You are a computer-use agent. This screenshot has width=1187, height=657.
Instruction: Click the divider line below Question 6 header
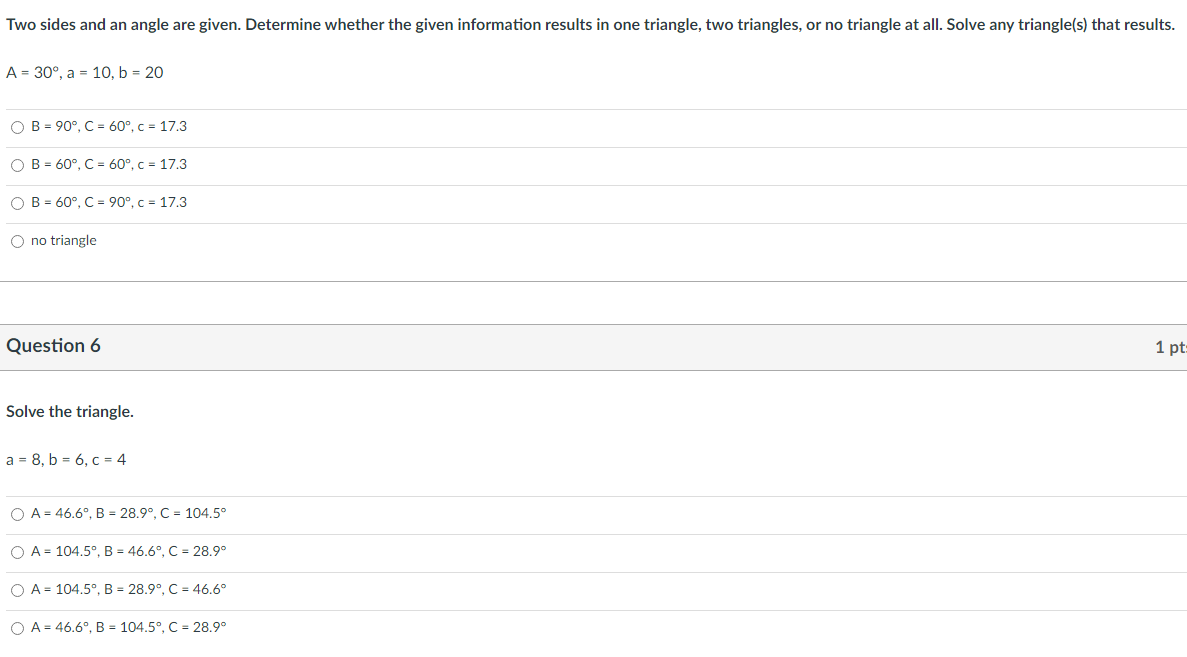coord(593,369)
